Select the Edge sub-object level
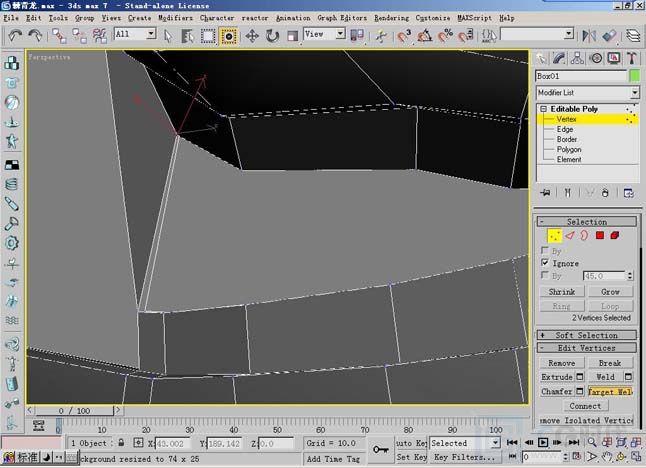646x468 pixels. (x=565, y=129)
